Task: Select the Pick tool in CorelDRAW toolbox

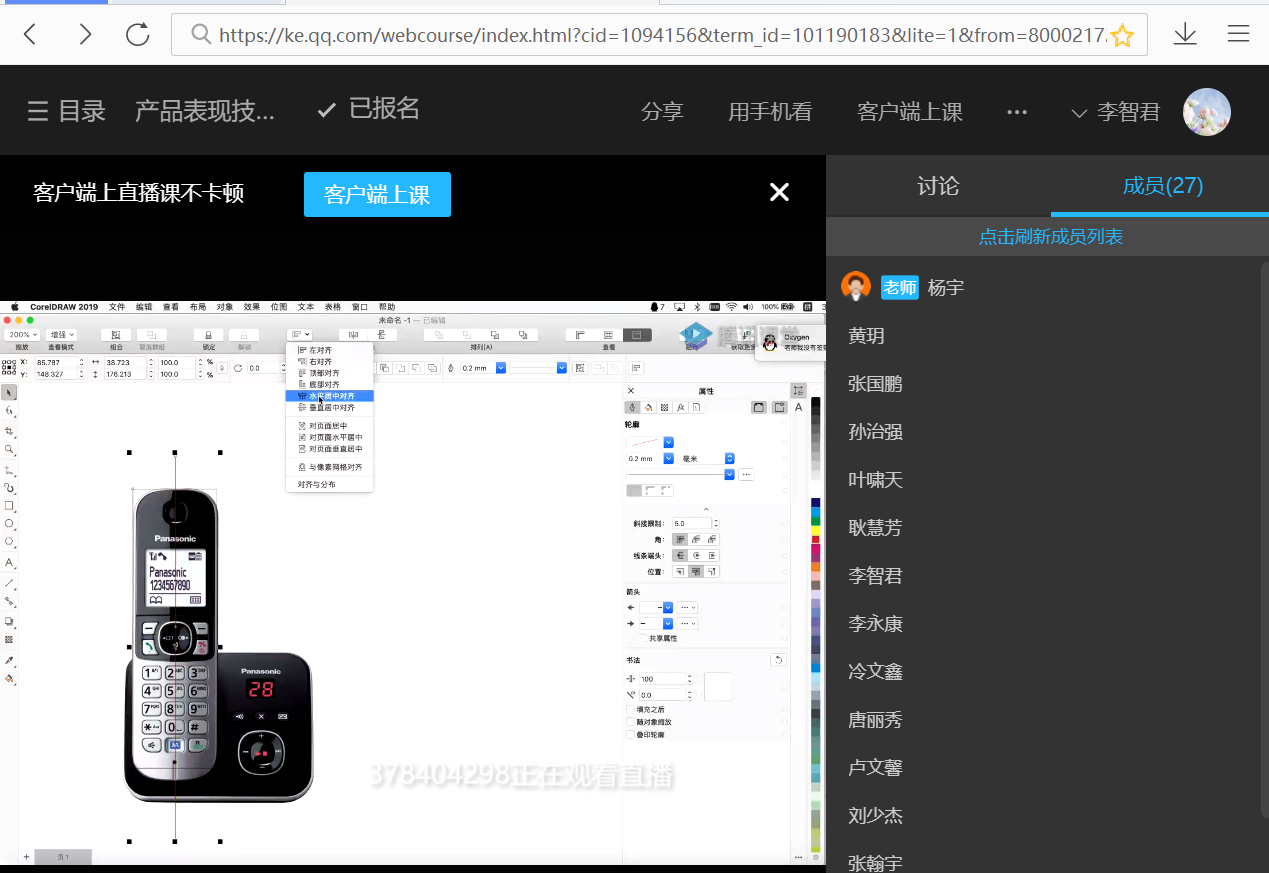Action: 9,391
